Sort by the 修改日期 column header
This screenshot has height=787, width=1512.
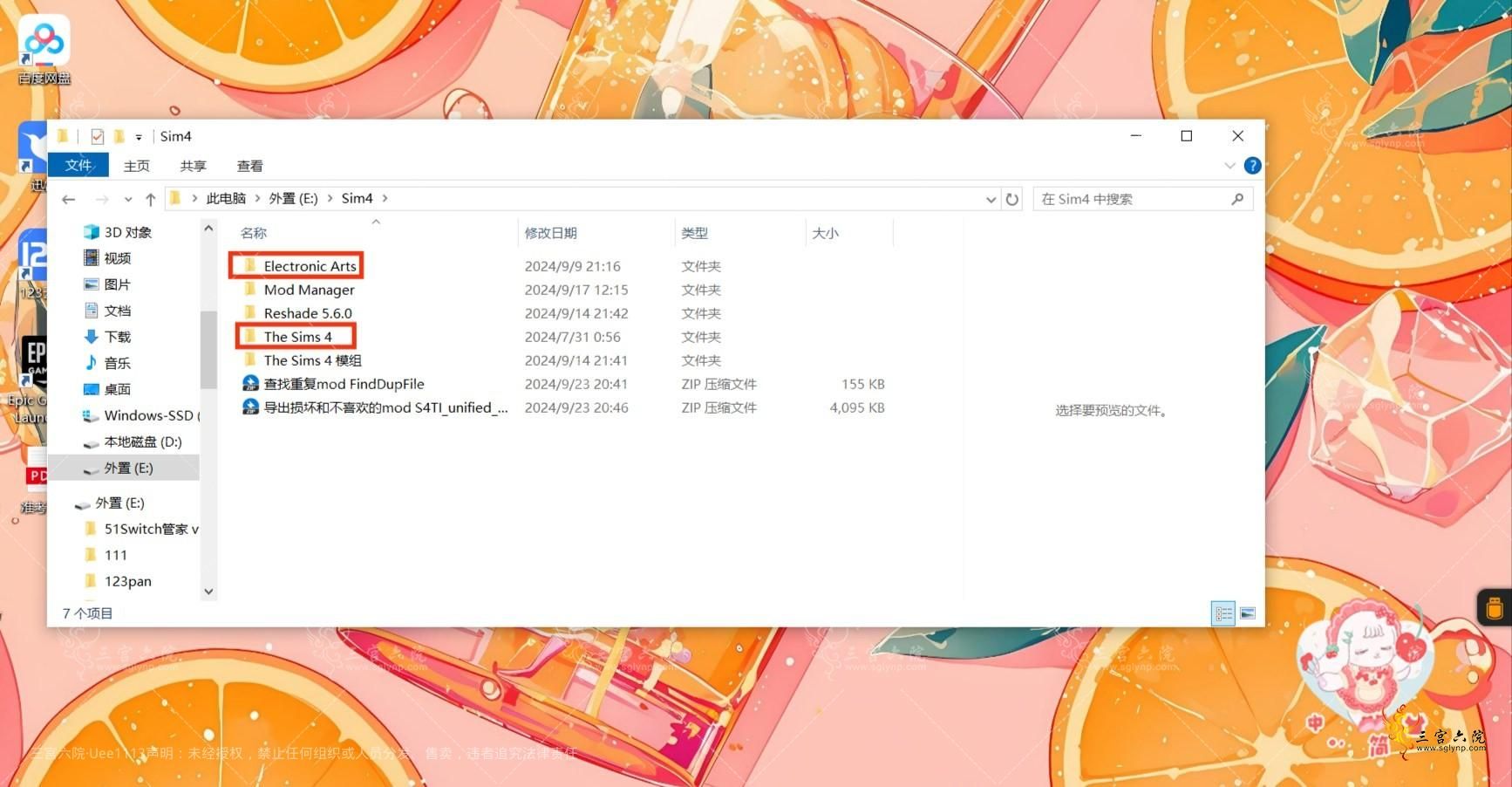(x=551, y=233)
